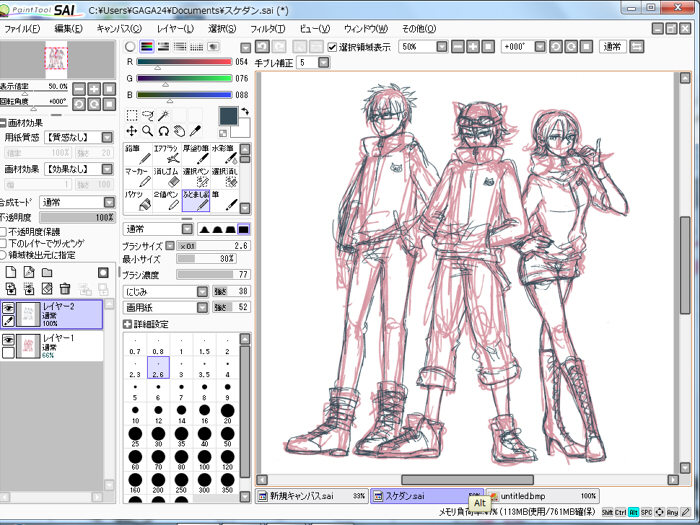The image size is (700, 525).
Task: Undo with the toolbar arrow button
Action: pos(262,46)
